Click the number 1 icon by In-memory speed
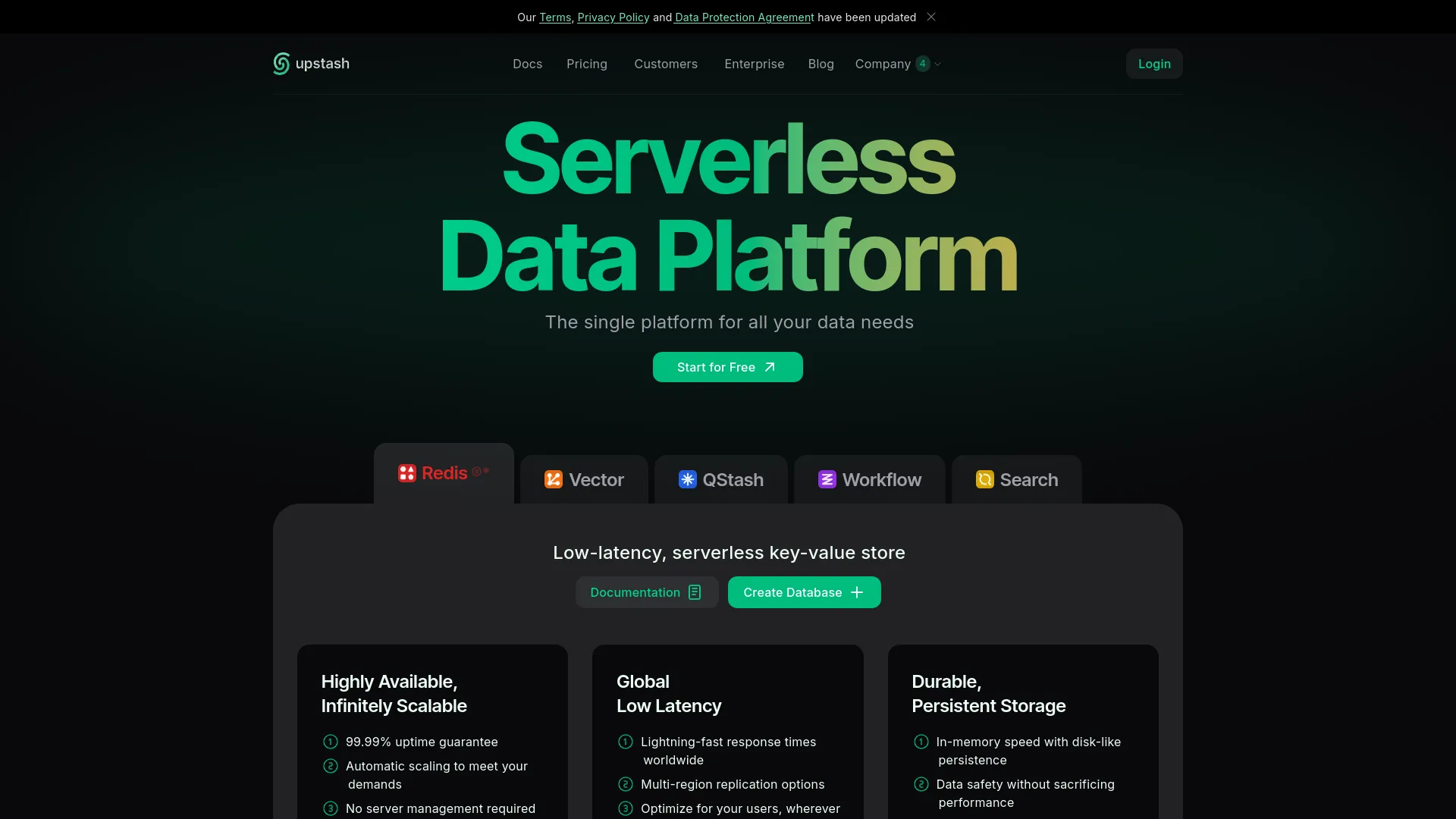 tap(921, 742)
